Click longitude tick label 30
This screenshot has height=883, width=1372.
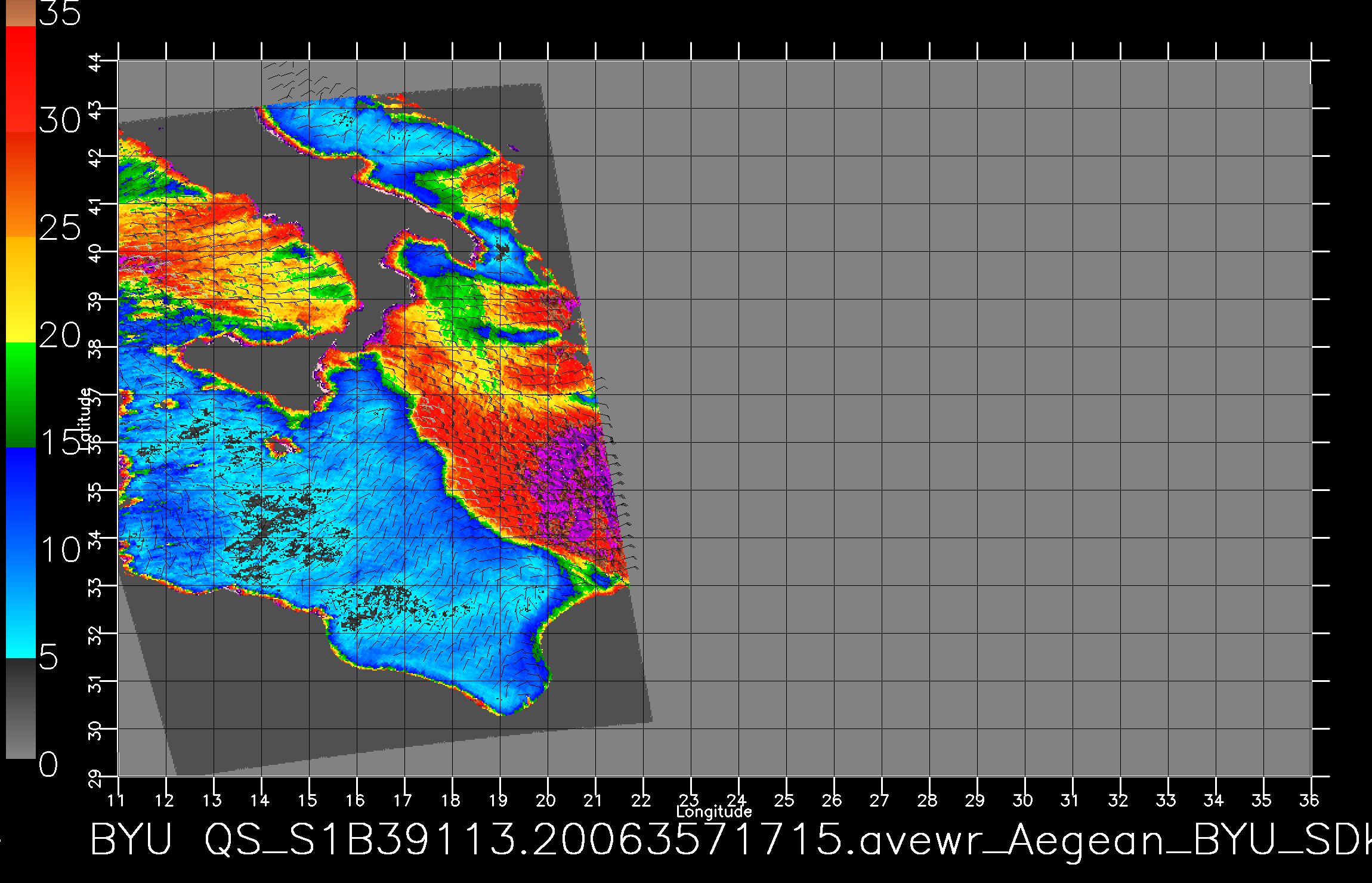tap(1023, 800)
